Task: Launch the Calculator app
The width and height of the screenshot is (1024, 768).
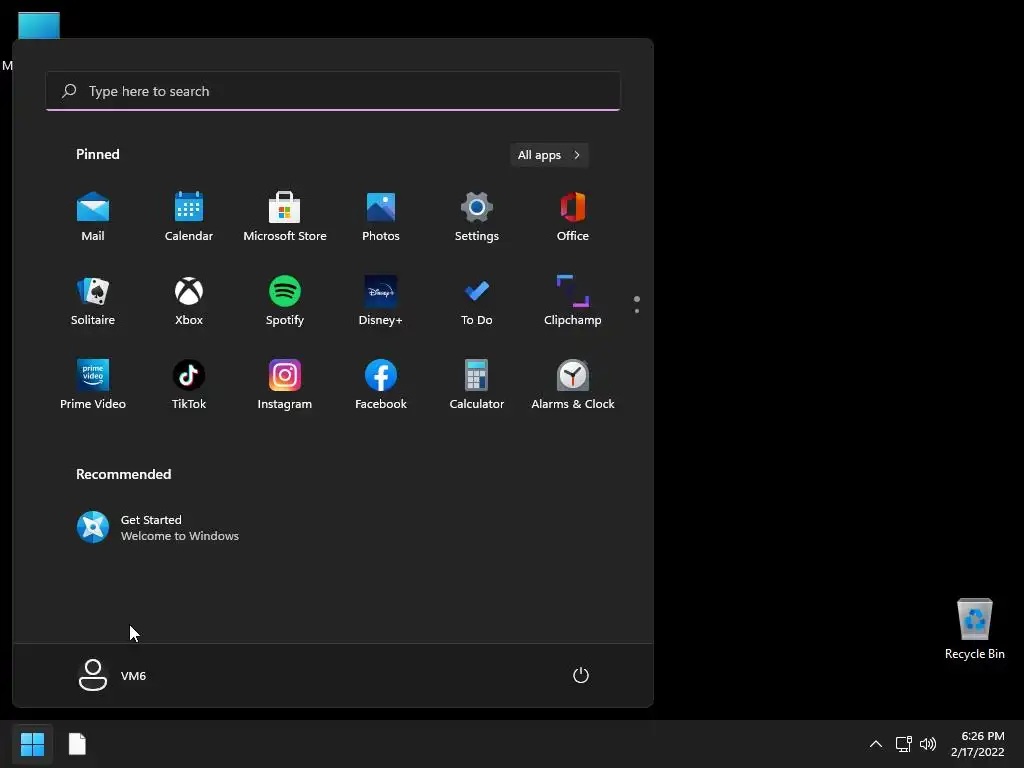Action: point(477,385)
